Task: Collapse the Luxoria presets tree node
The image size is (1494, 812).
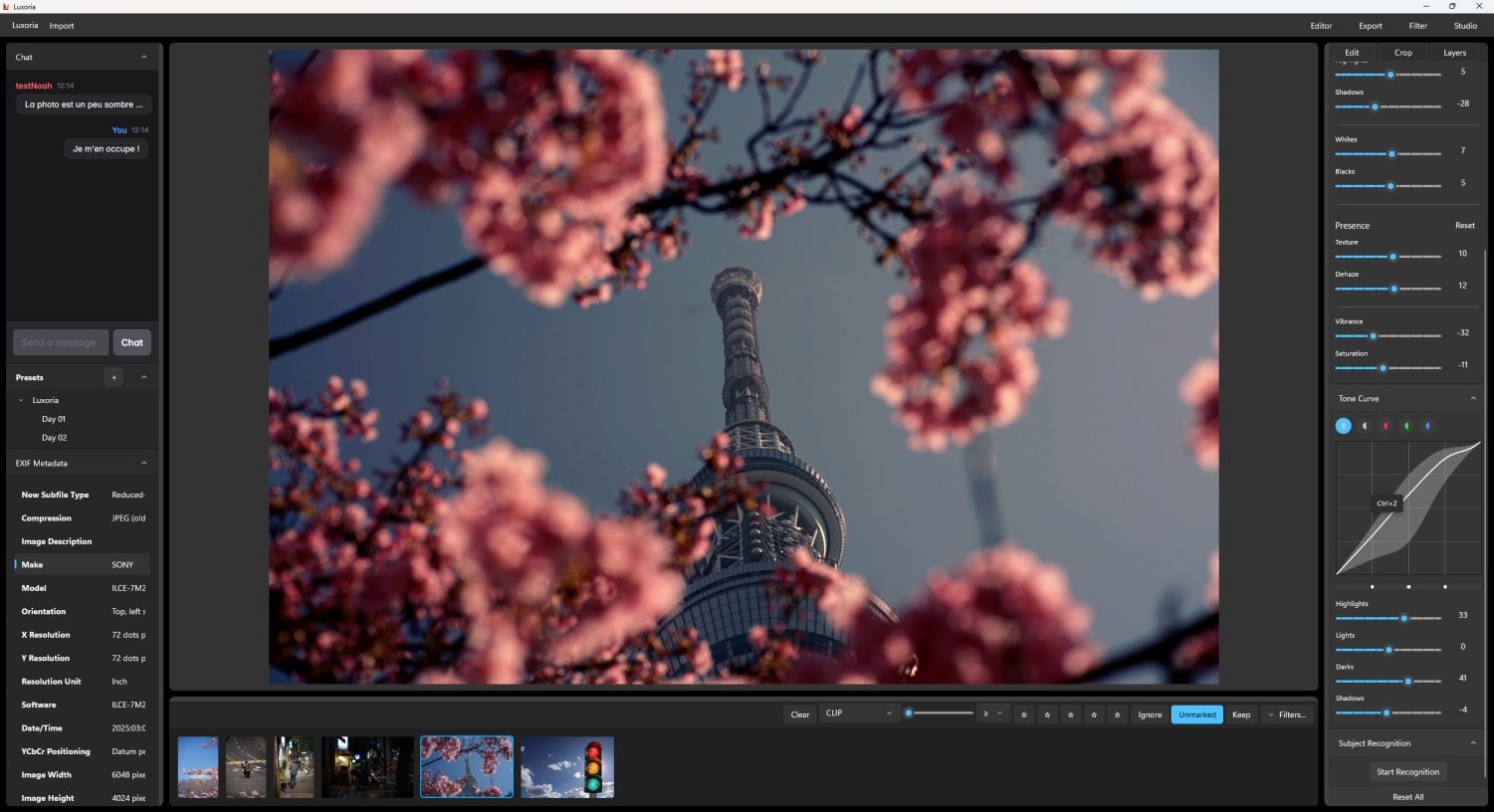Action: pos(21,400)
